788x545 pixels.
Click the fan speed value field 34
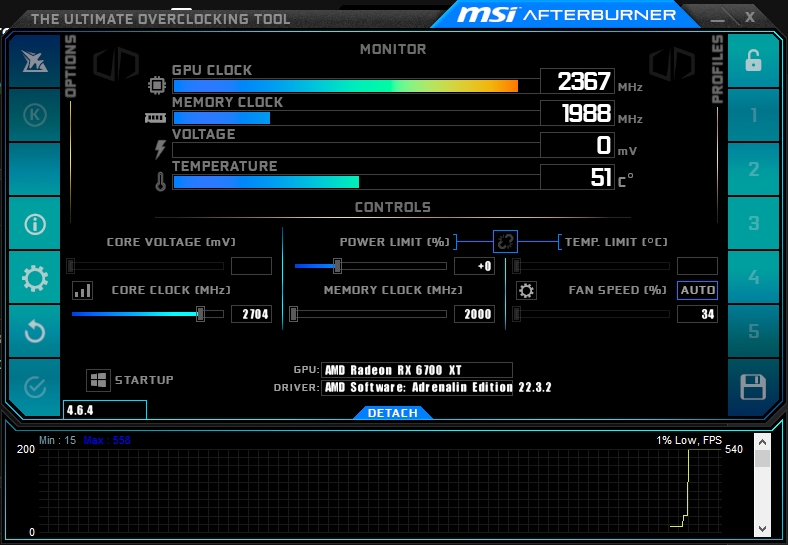[697, 314]
